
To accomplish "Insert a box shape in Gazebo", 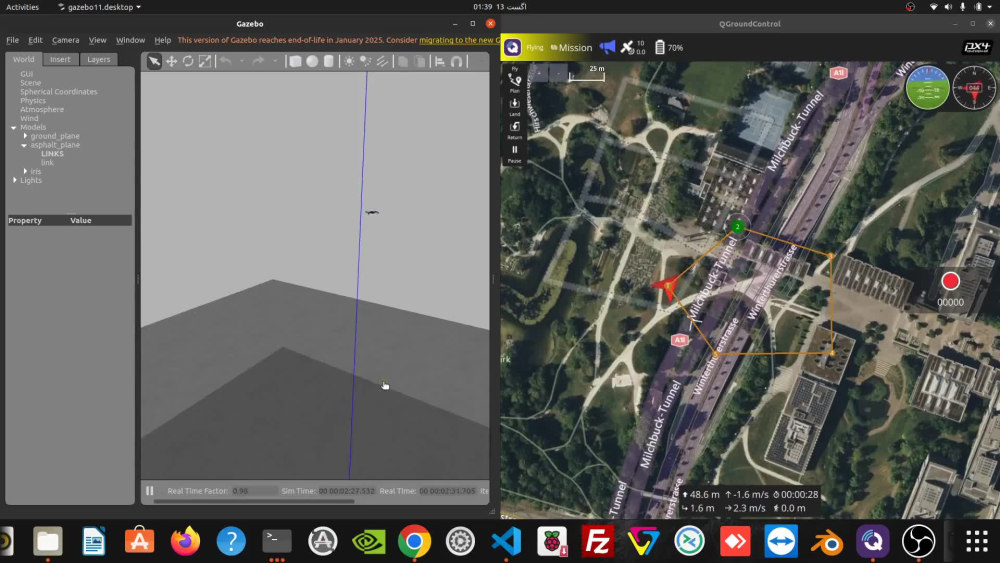I will (x=295, y=61).
